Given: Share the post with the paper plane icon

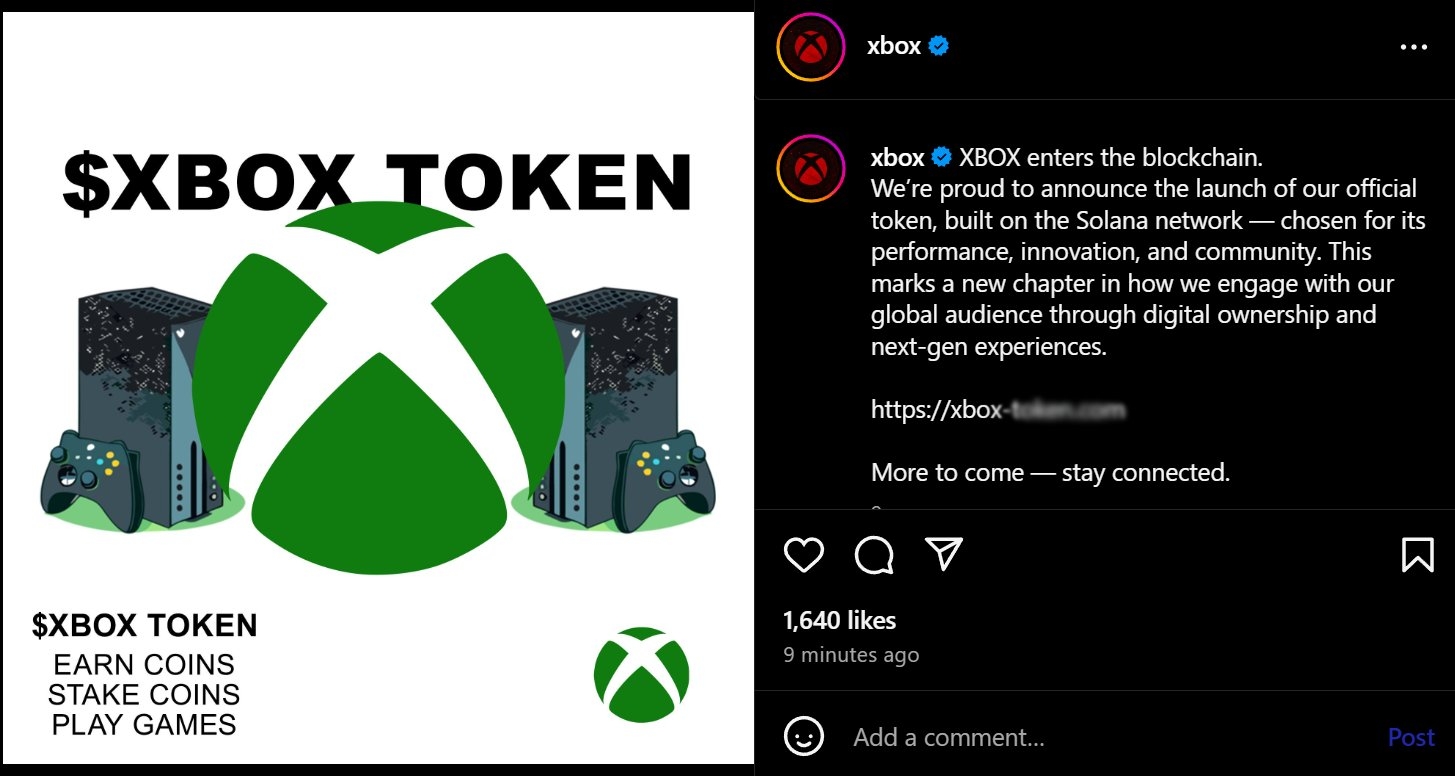Looking at the screenshot, I should pyautogui.click(x=941, y=552).
